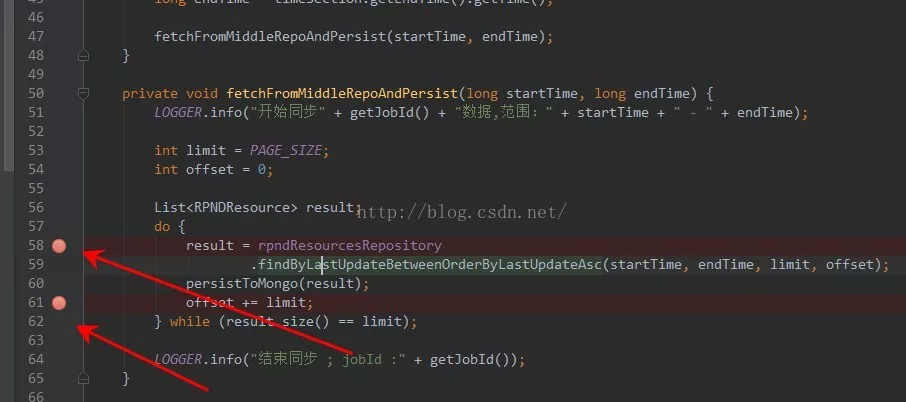Click the while keyword on line 62

point(190,321)
